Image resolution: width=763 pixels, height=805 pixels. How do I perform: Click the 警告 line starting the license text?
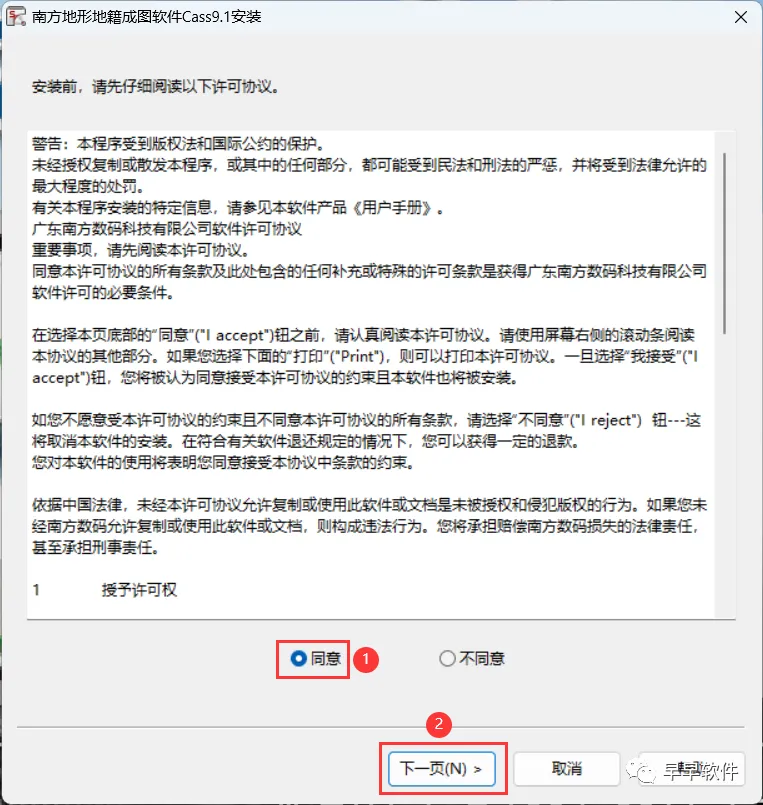(x=178, y=144)
